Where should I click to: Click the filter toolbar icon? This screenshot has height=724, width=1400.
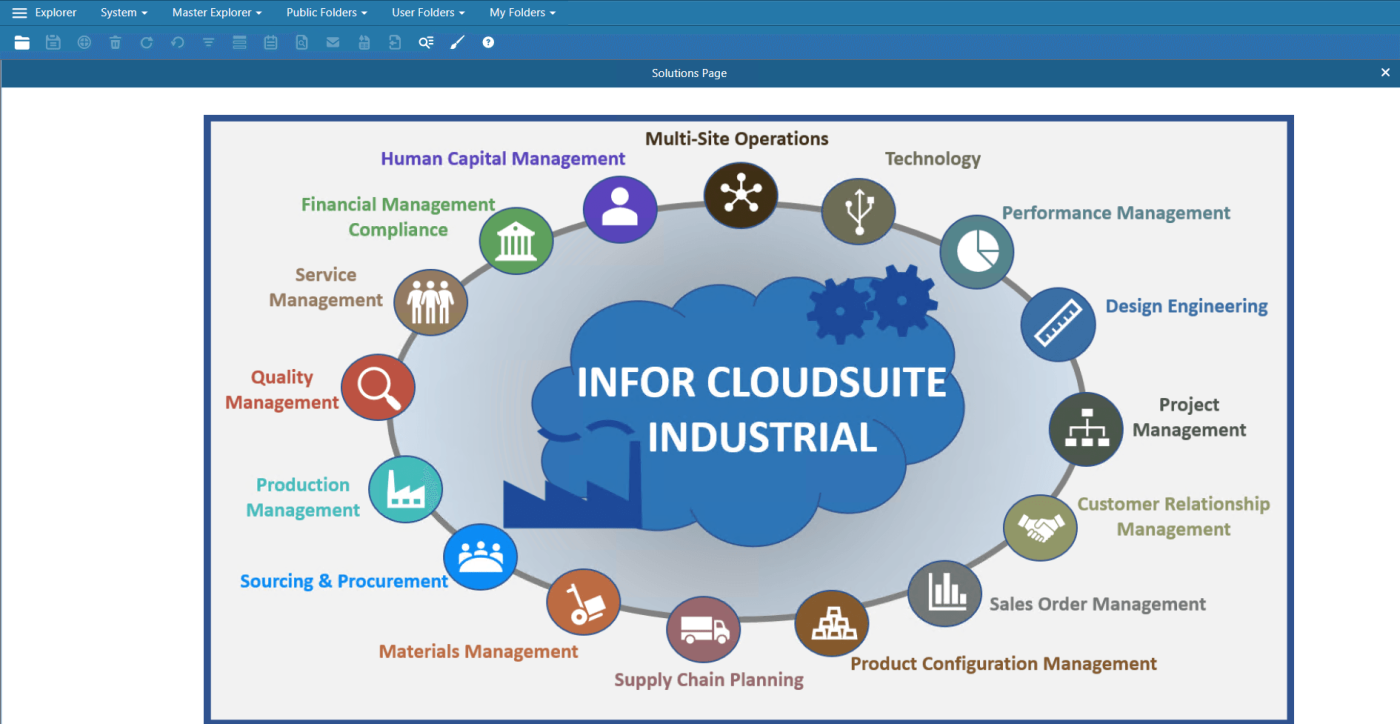[208, 43]
